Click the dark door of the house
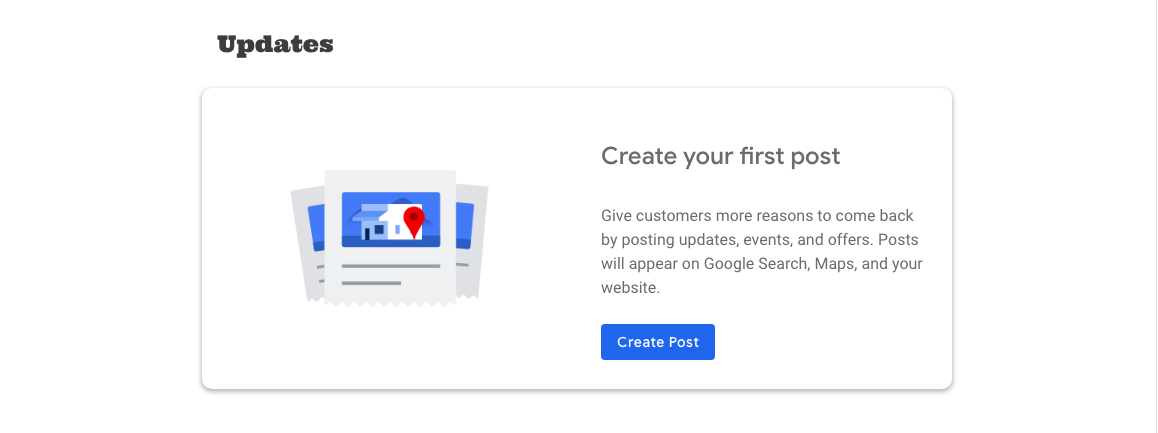1158x433 pixels. [366, 233]
